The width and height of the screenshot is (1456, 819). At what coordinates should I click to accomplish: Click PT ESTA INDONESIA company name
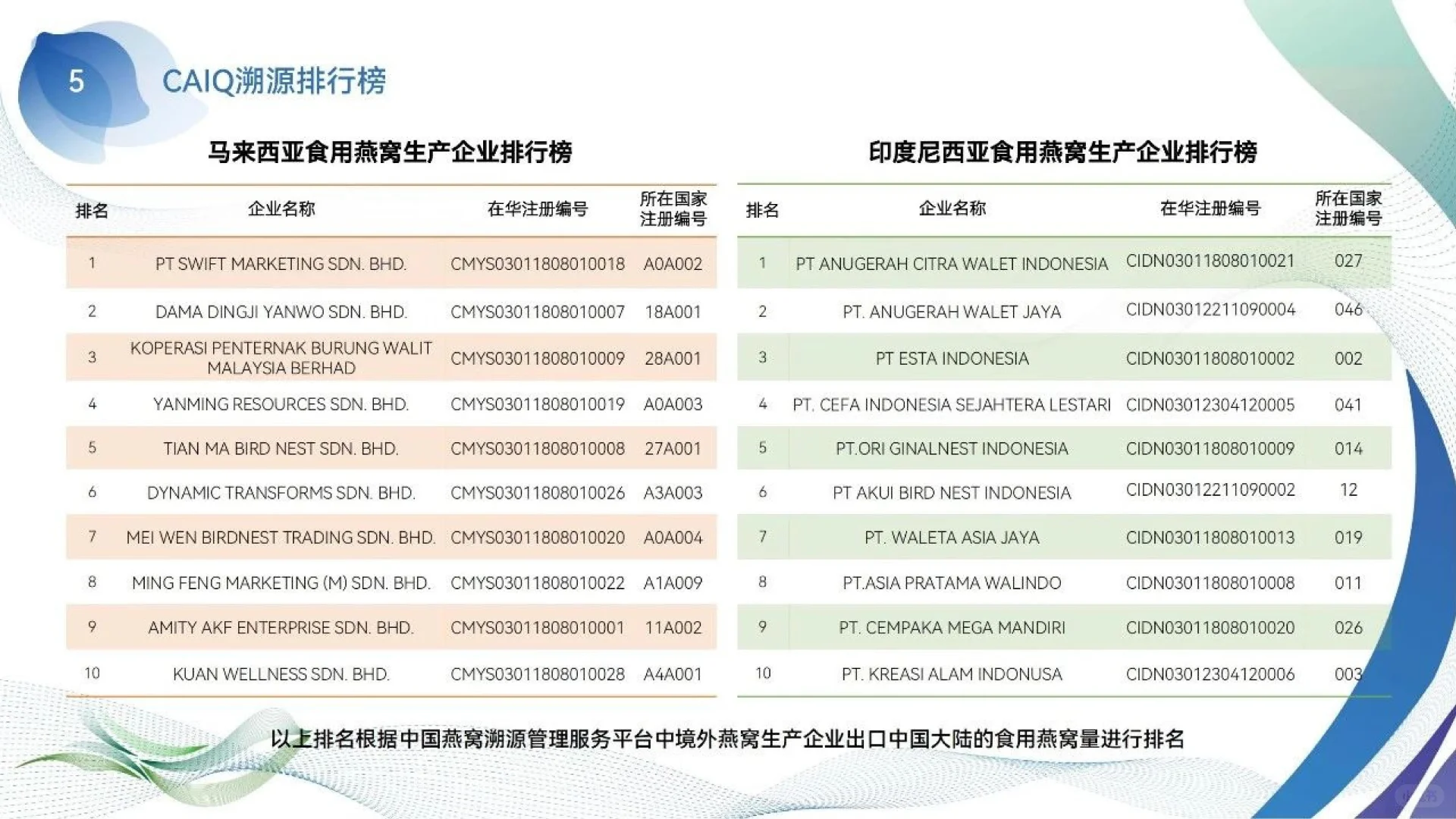click(x=952, y=359)
